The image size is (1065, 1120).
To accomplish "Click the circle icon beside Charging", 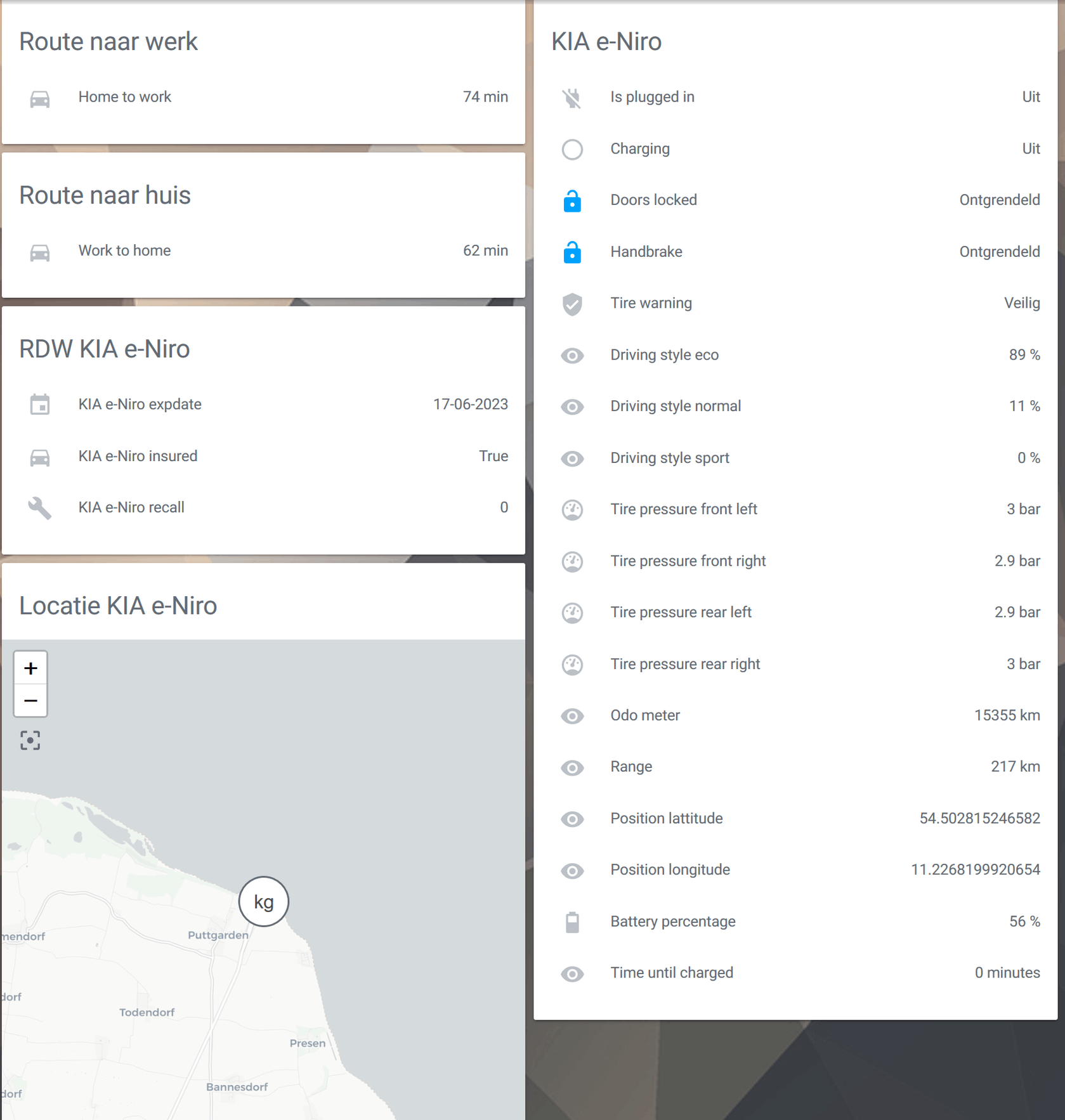I will [x=572, y=150].
